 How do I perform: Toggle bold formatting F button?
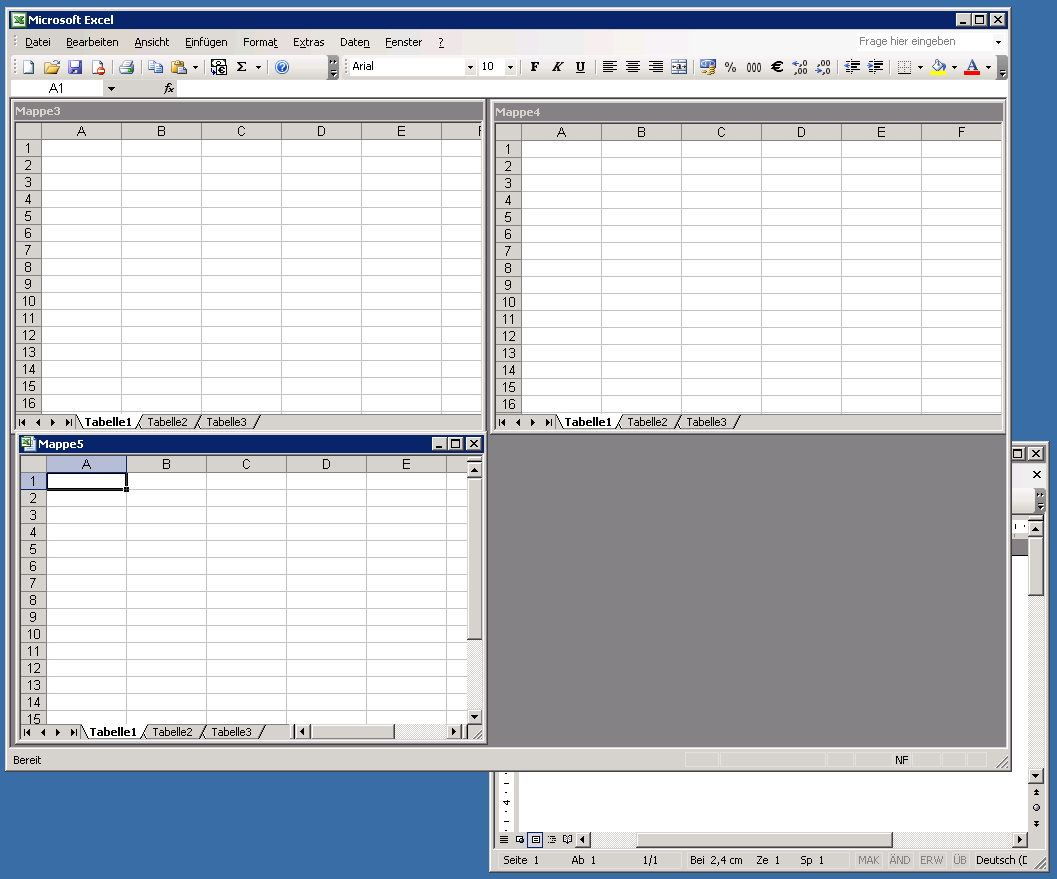(535, 67)
